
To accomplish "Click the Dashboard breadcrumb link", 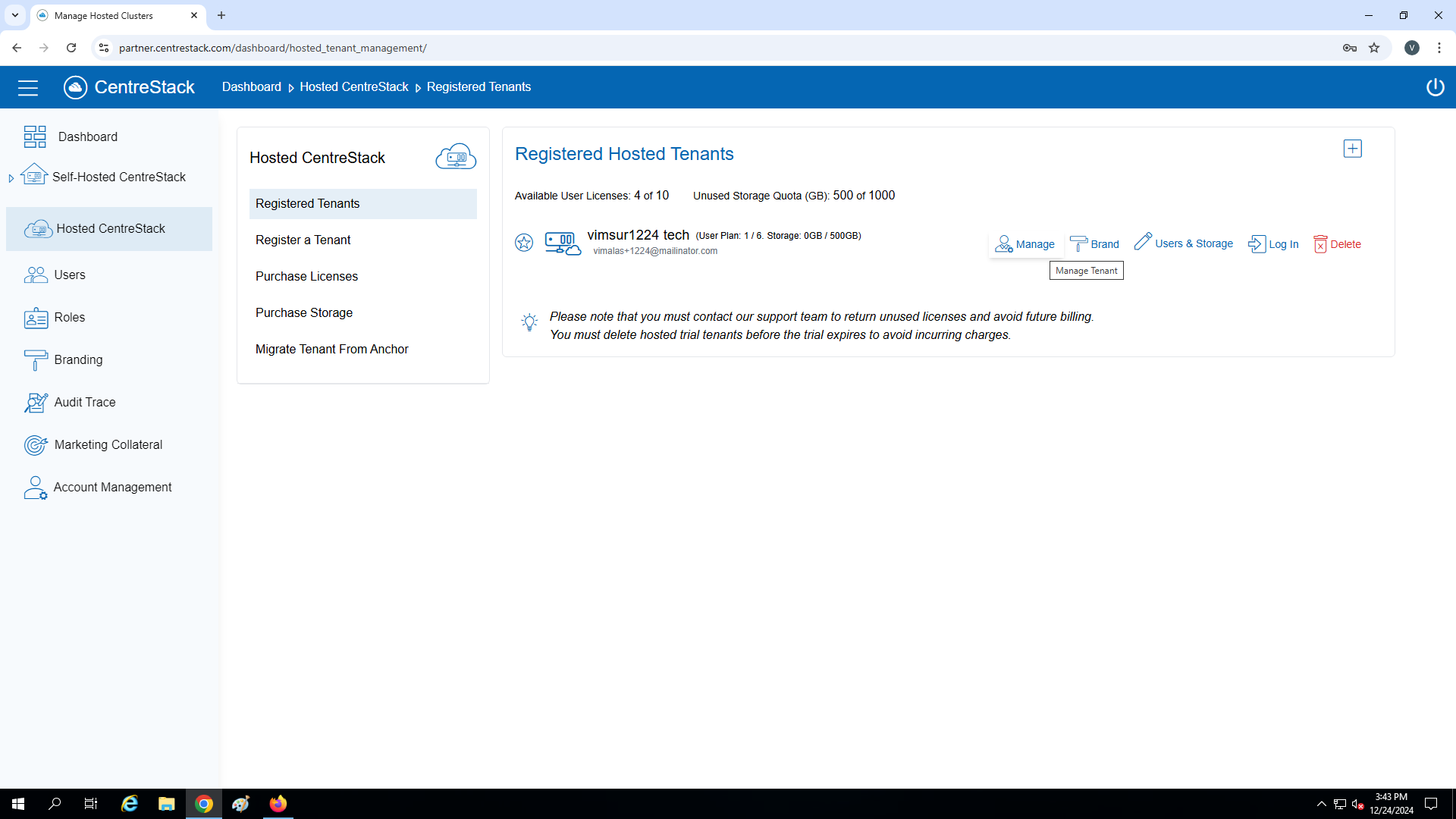I will [x=251, y=87].
